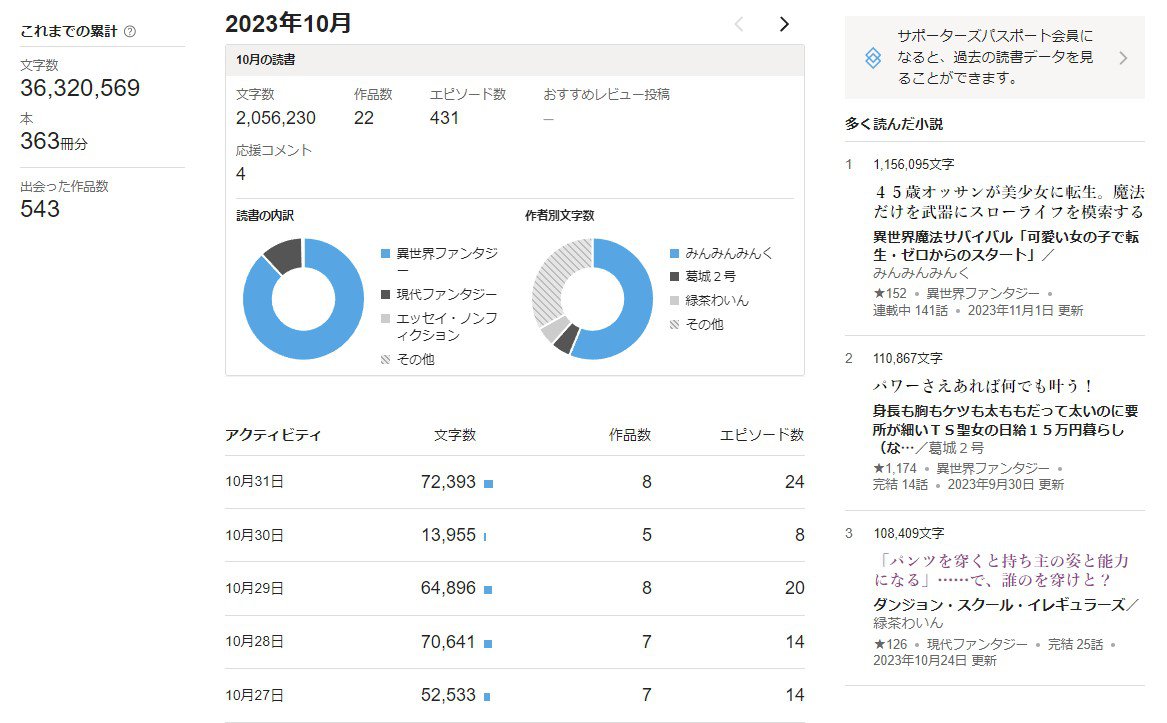1167x723 pixels.
Task: Open the top-ranked novel 異世界魔法サバイバル
Action: [1006, 246]
